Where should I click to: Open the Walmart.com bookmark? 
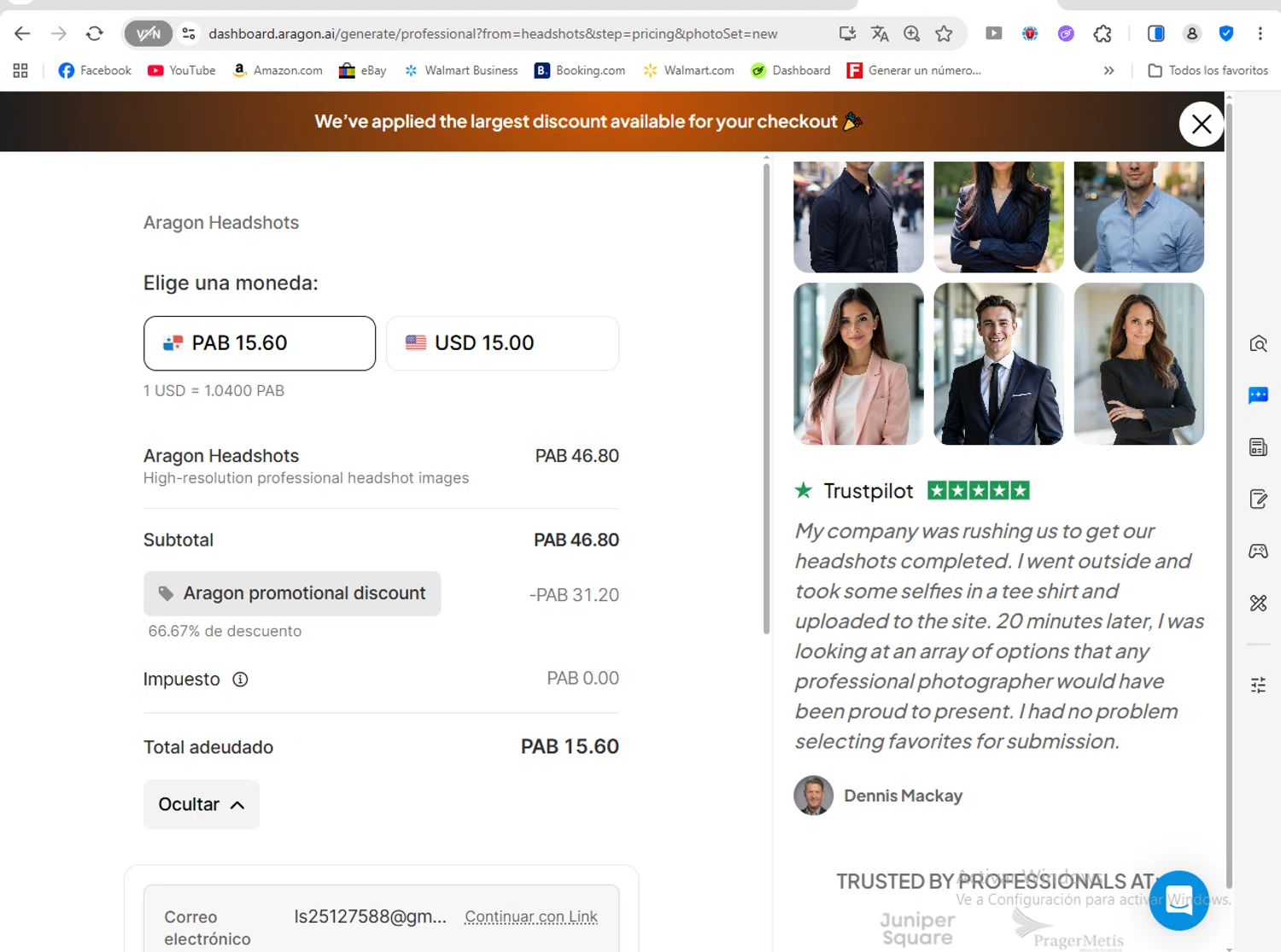pos(688,70)
